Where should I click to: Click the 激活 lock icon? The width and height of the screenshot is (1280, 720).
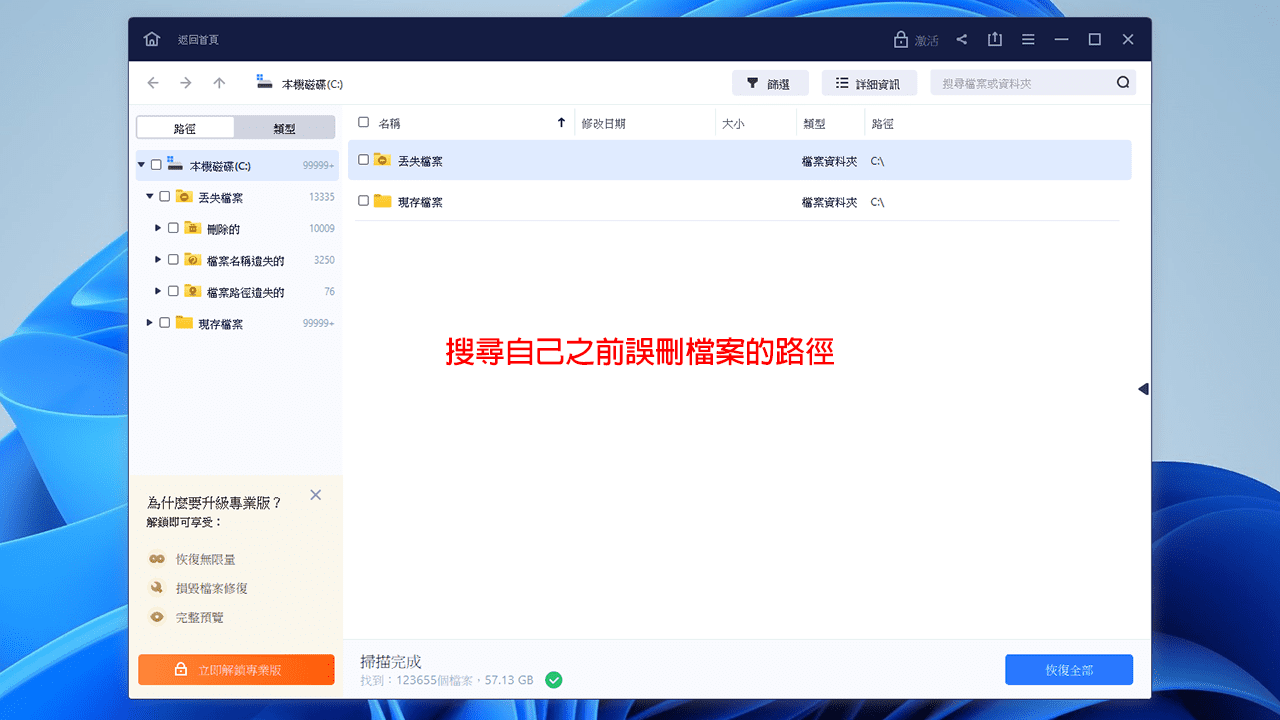(899, 39)
